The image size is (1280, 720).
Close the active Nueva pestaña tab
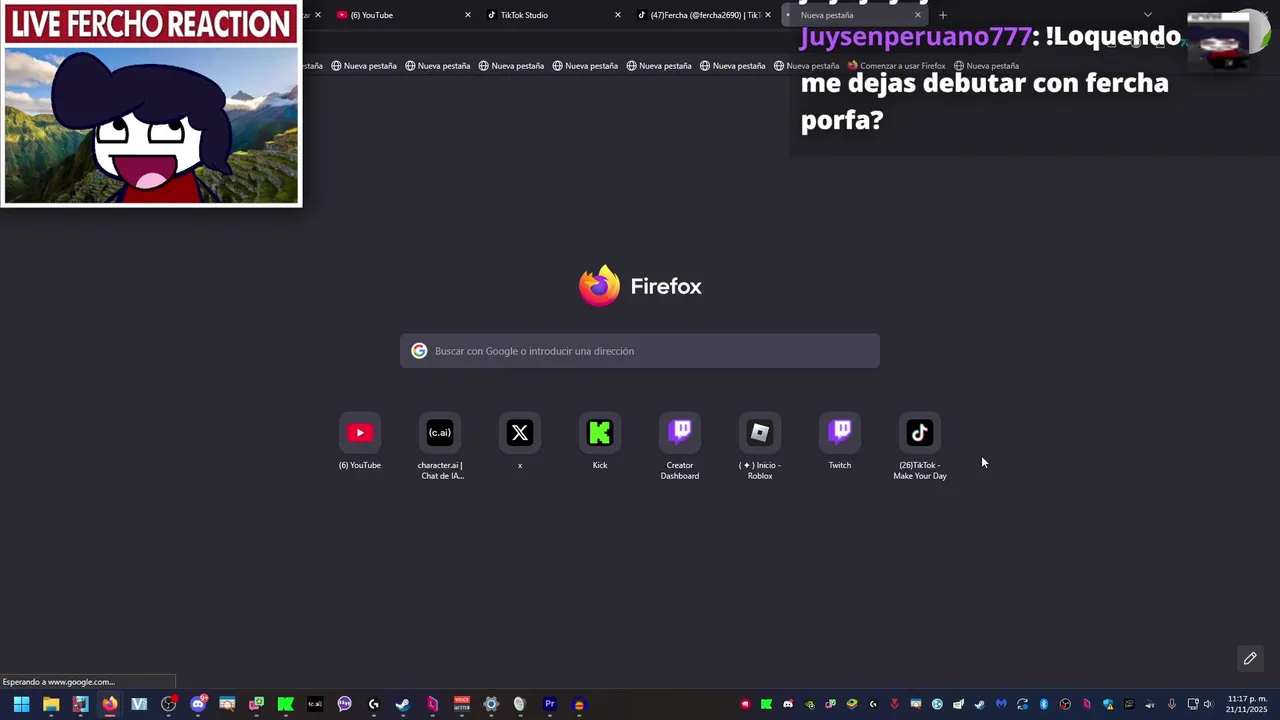point(918,15)
